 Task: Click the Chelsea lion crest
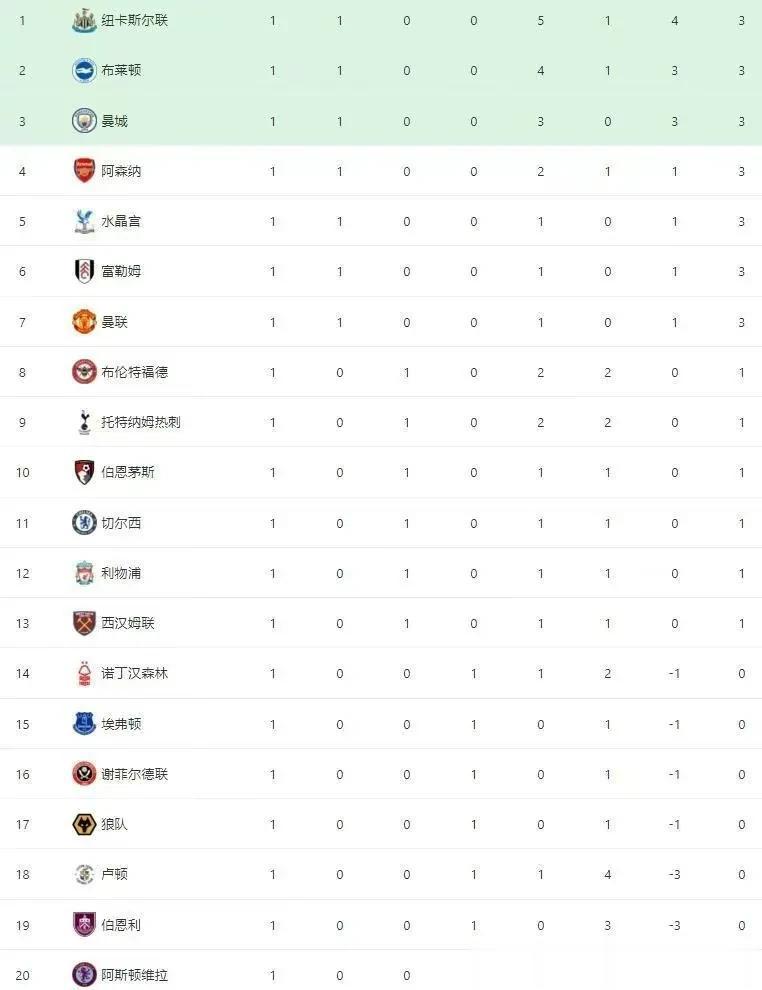pyautogui.click(x=84, y=523)
